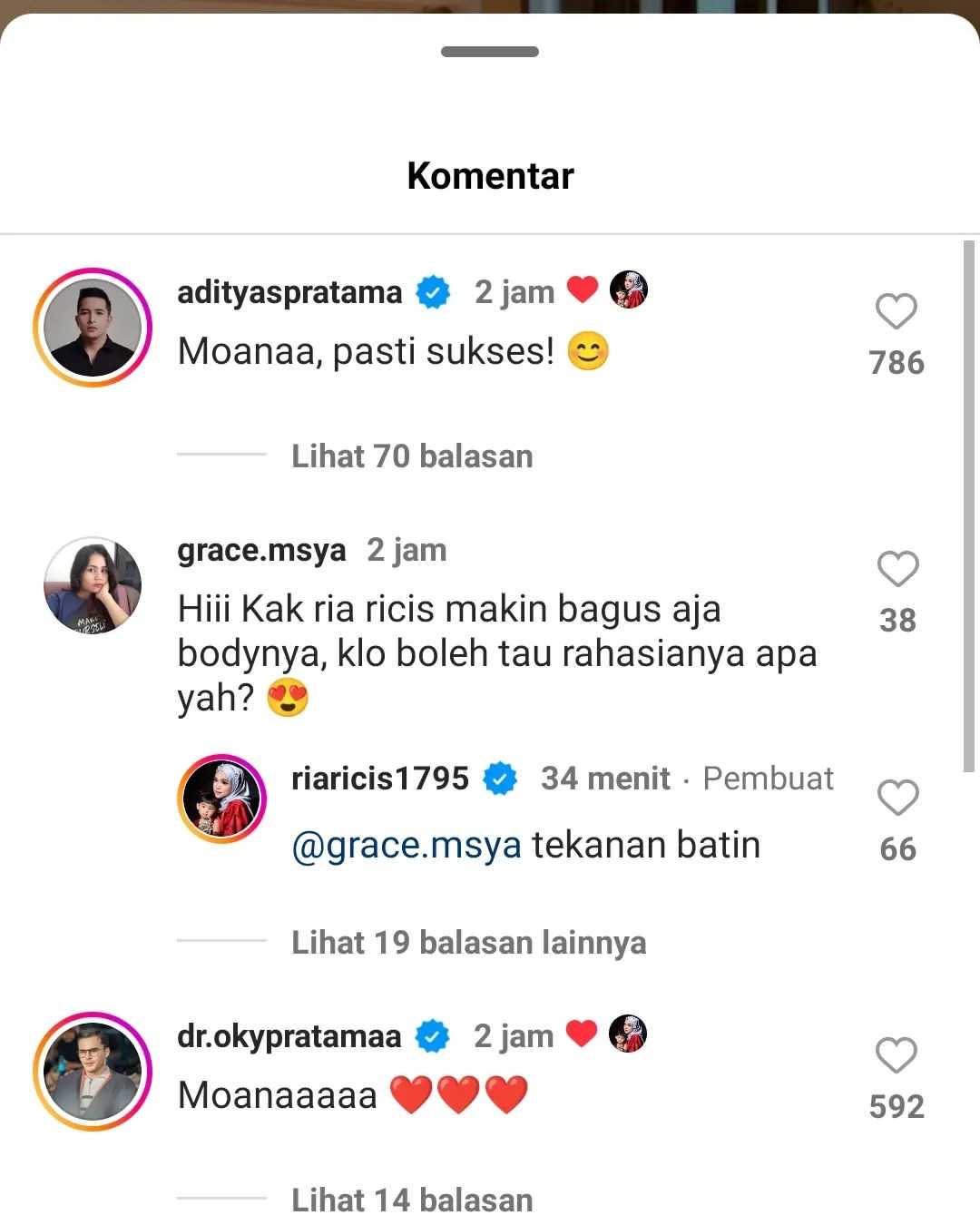
Task: Tap creator-liked avatar on adityaspratama's comment
Action: click(629, 290)
